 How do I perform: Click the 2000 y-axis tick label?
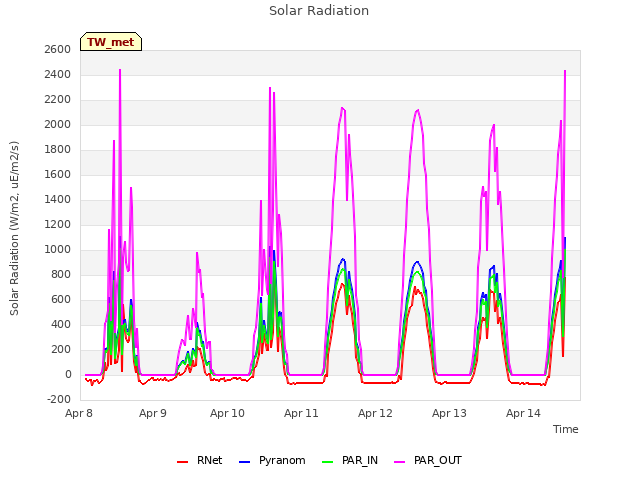58,124
